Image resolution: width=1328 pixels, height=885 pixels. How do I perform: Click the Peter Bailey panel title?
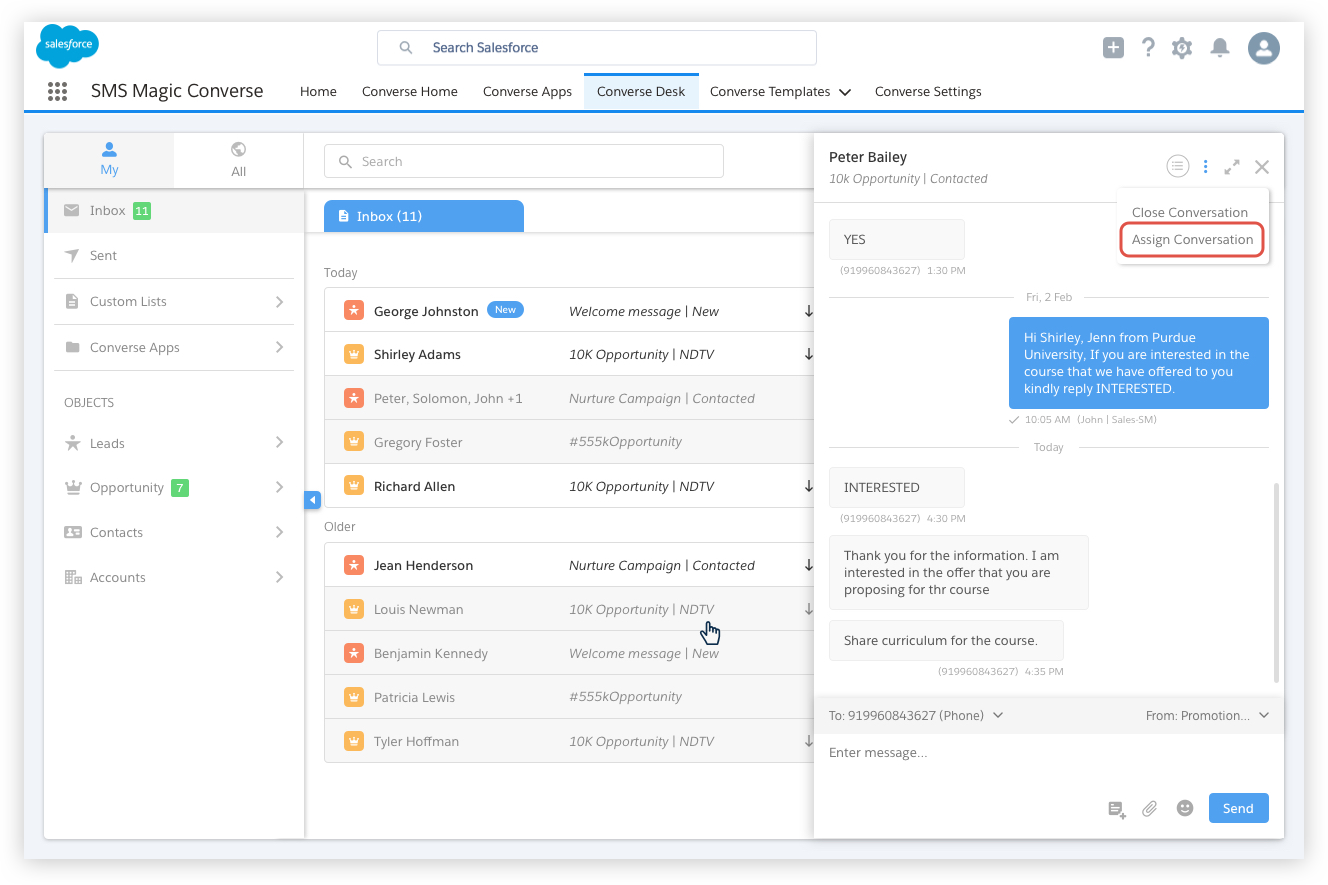868,157
